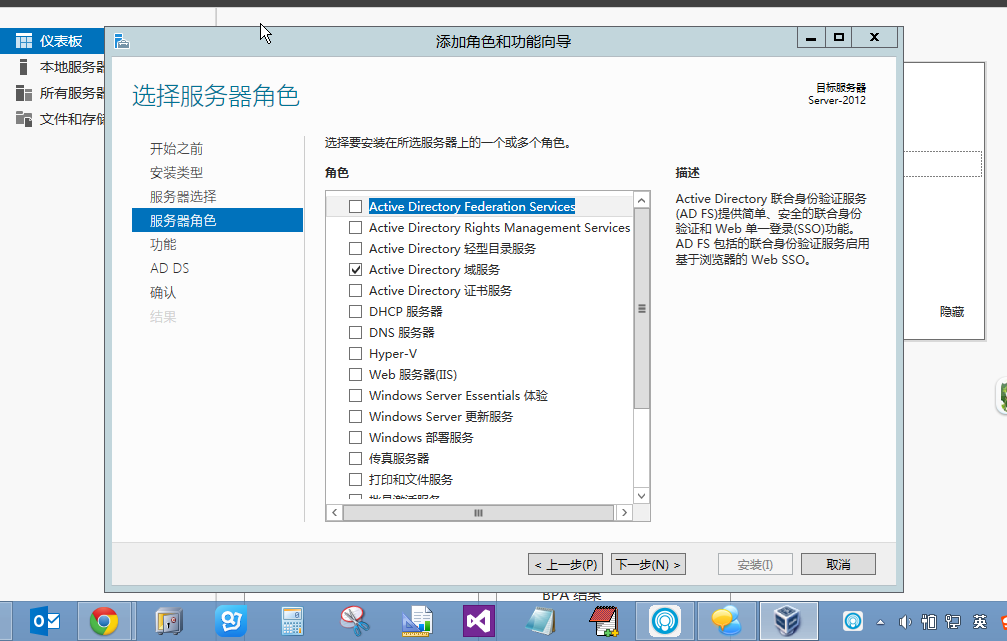Screen dimensions: 1007x641
Task: Click the roles list scroll-up arrow
Action: coord(642,200)
